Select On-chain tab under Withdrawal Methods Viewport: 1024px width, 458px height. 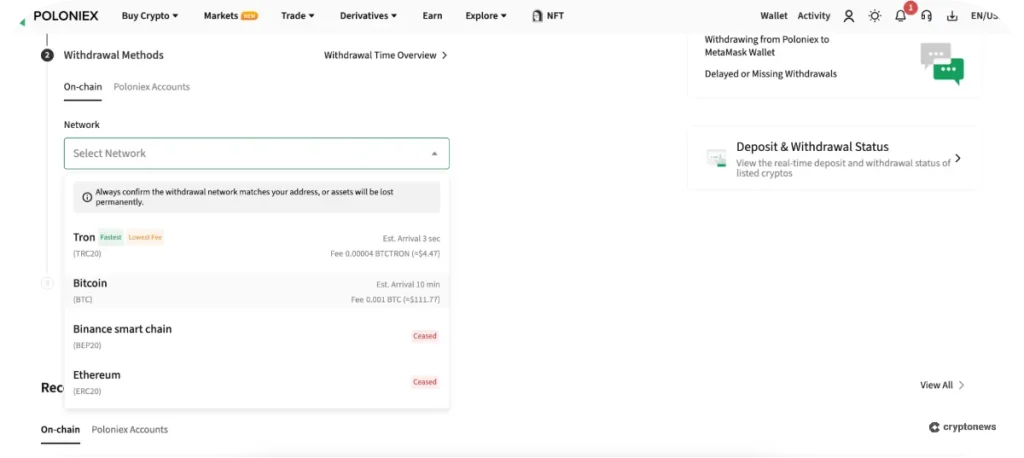82,87
